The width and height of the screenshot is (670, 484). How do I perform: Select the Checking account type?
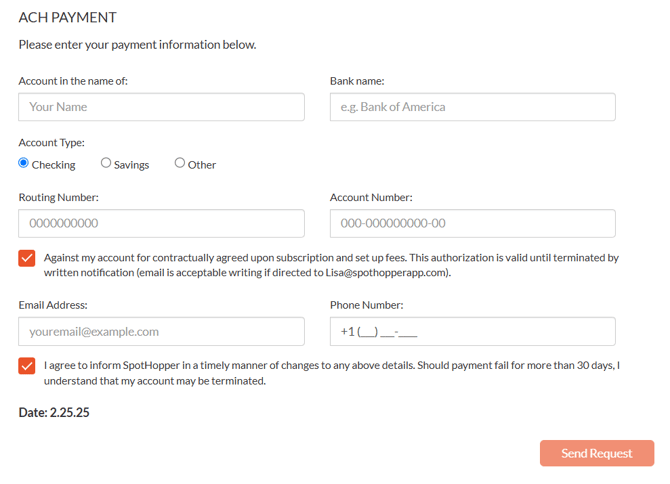(x=24, y=163)
